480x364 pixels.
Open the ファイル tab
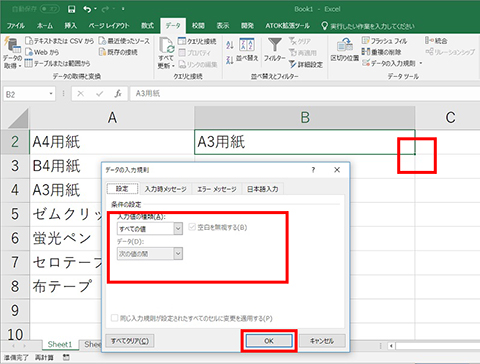tap(16, 26)
